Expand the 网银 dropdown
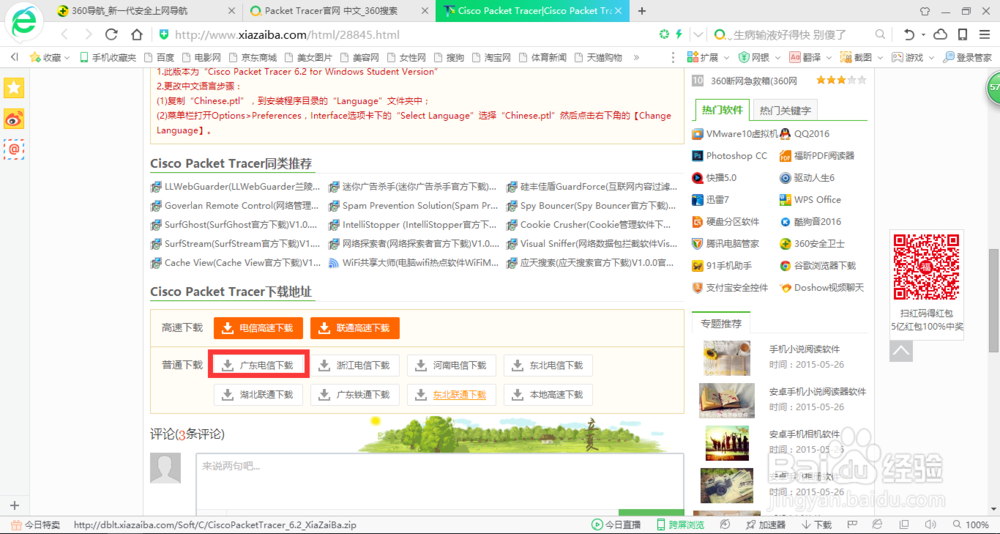 coord(777,57)
